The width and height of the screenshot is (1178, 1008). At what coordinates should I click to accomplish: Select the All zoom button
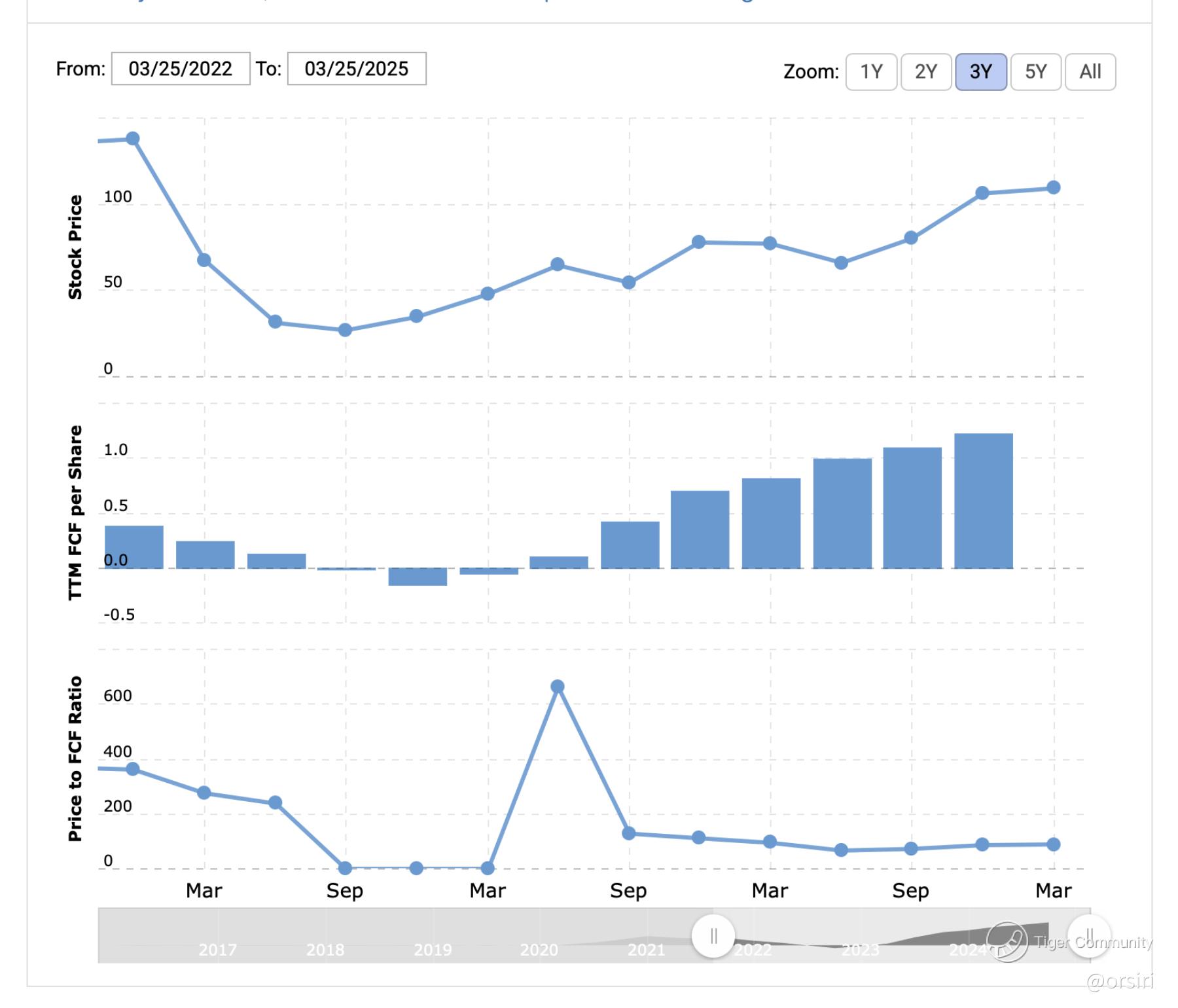[1090, 71]
